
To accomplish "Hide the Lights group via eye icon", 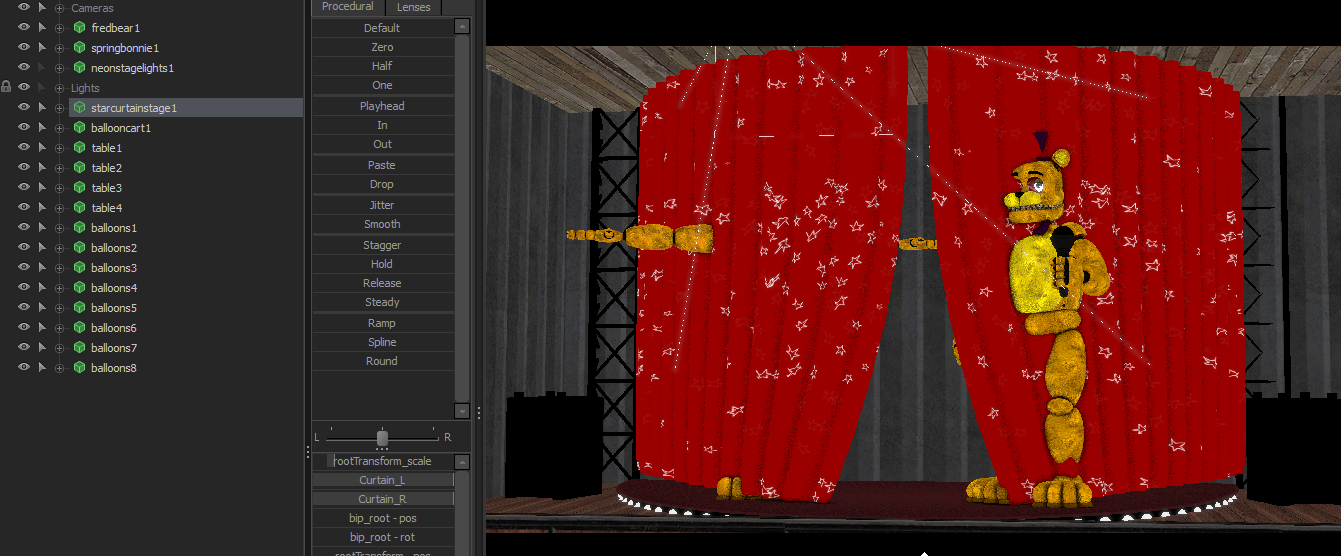I will click(x=24, y=87).
